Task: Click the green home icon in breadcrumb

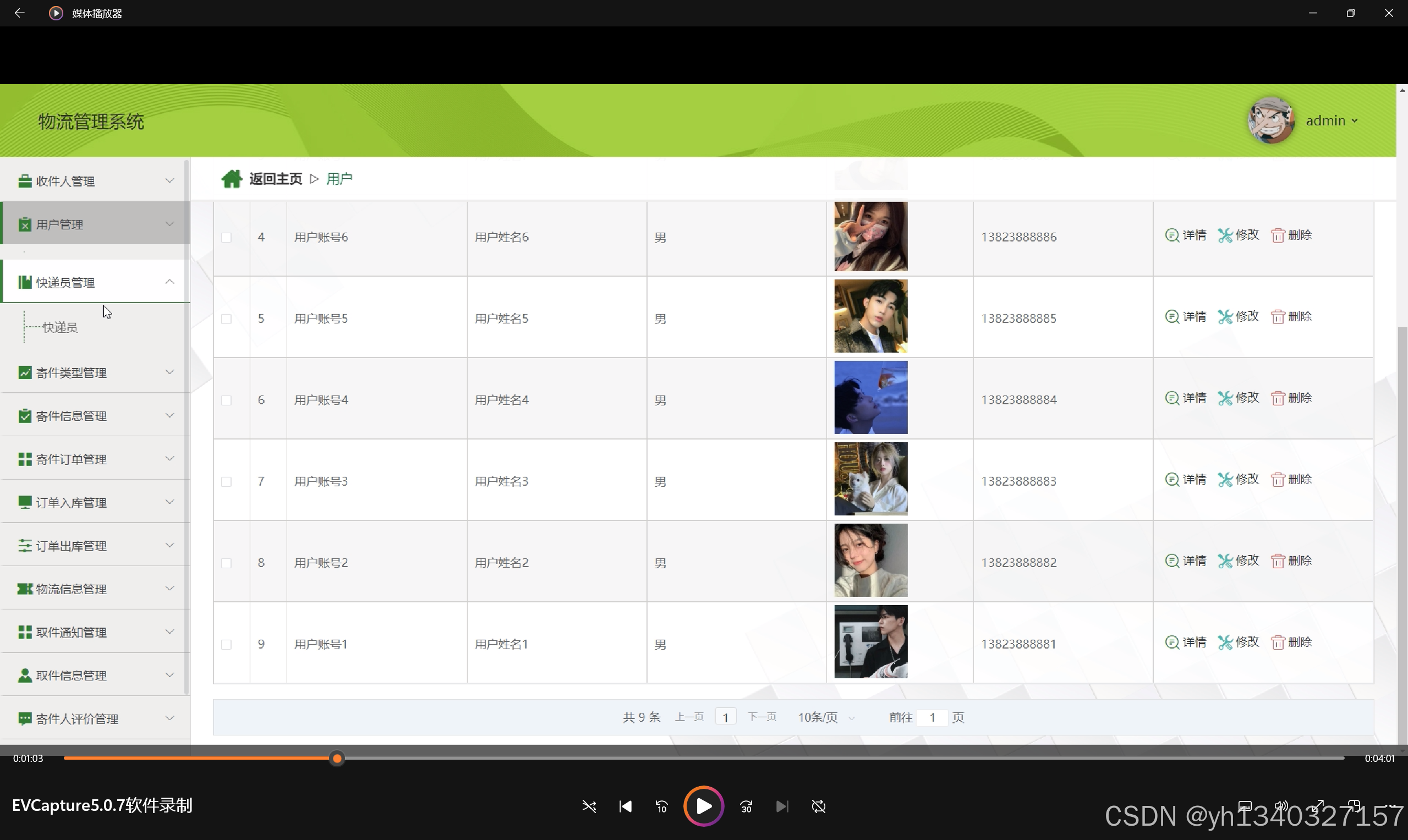Action: [x=231, y=179]
